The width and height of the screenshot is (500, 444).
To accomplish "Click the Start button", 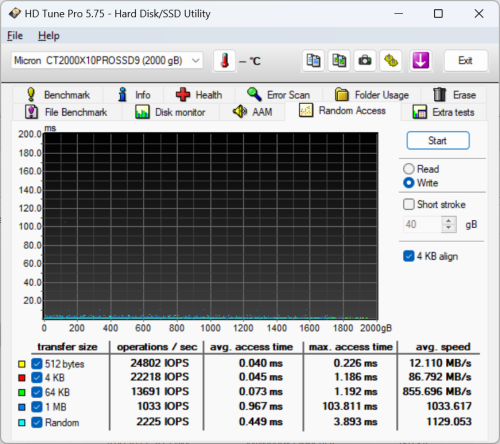I will pos(438,141).
